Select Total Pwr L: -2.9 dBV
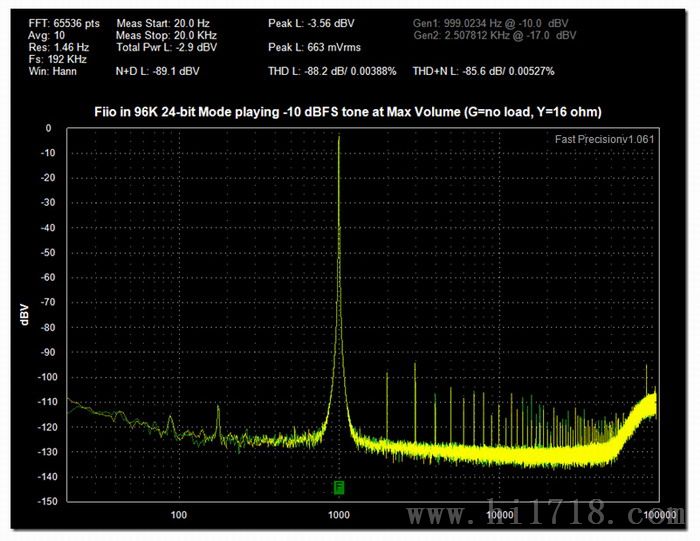The image size is (700, 541). [x=167, y=47]
